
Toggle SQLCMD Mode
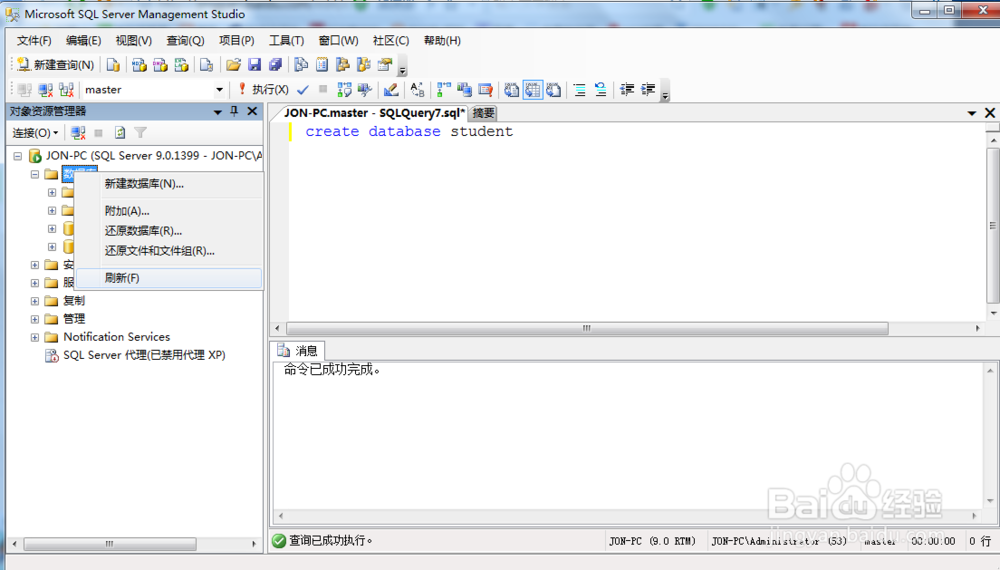[x=485, y=90]
